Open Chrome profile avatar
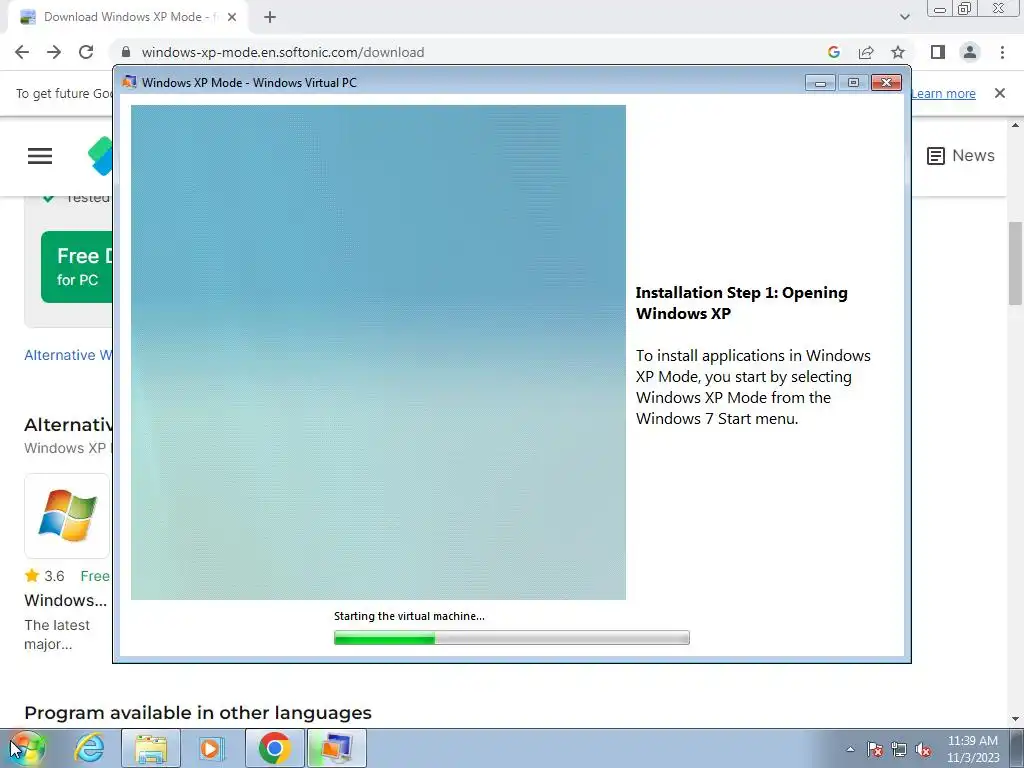The width and height of the screenshot is (1024, 768). [x=970, y=52]
